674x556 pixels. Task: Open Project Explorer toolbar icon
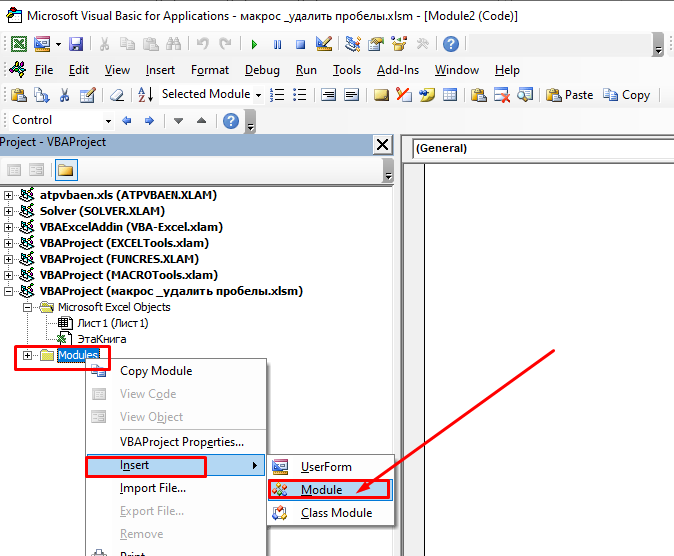coord(353,44)
